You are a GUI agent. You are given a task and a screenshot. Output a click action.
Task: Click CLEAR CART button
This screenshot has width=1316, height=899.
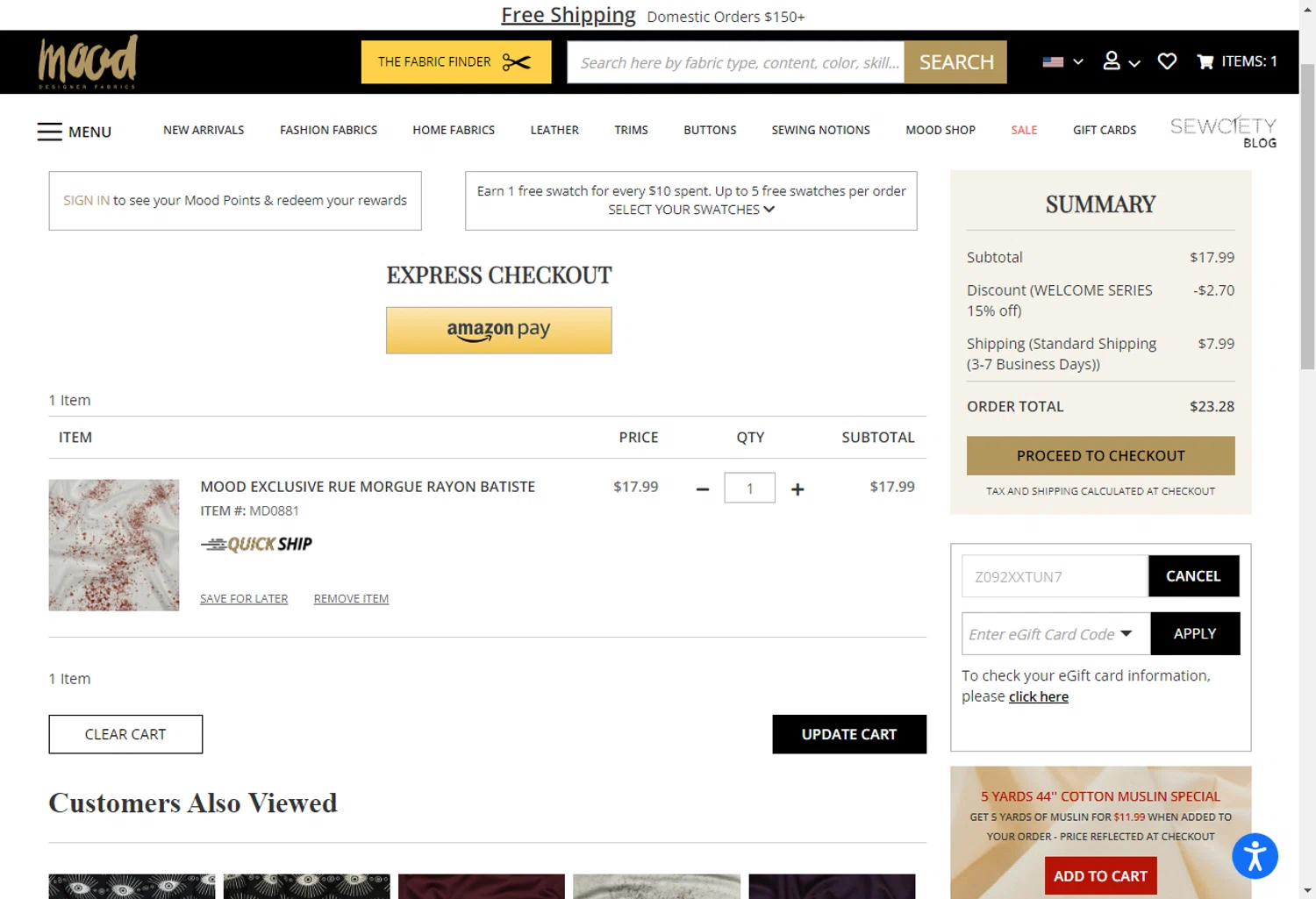(125, 734)
